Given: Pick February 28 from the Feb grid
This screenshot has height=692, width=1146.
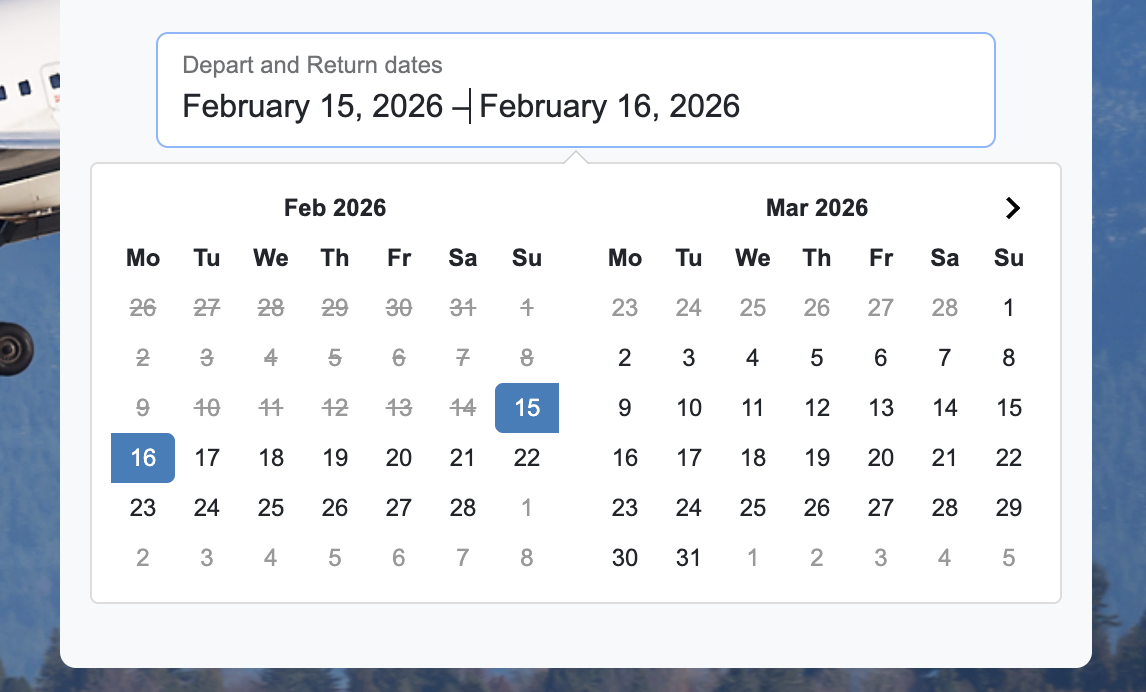Looking at the screenshot, I should click(463, 508).
